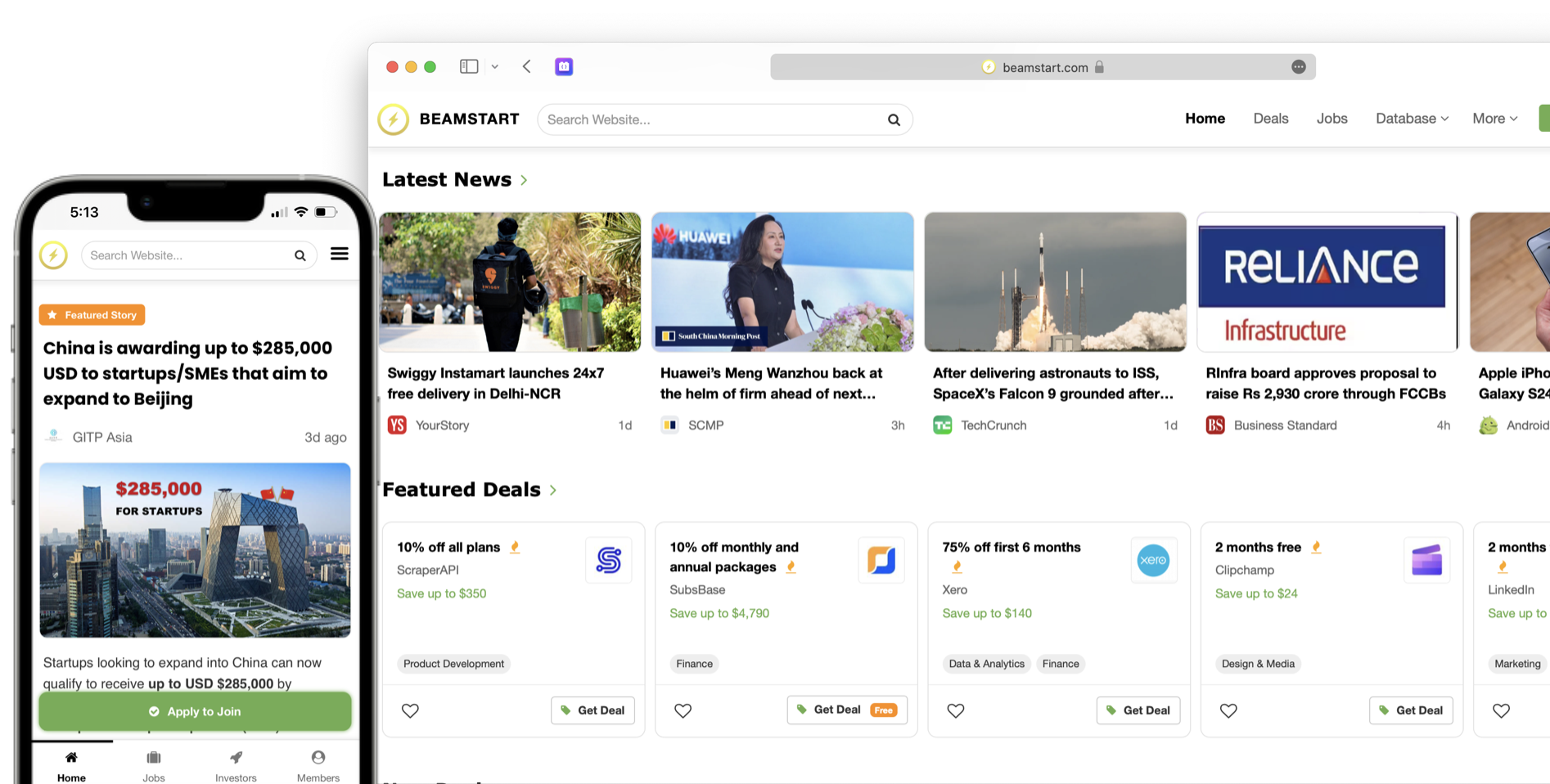This screenshot has height=784, width=1550.
Task: Click the search magnifier icon in browser header
Action: [894, 119]
